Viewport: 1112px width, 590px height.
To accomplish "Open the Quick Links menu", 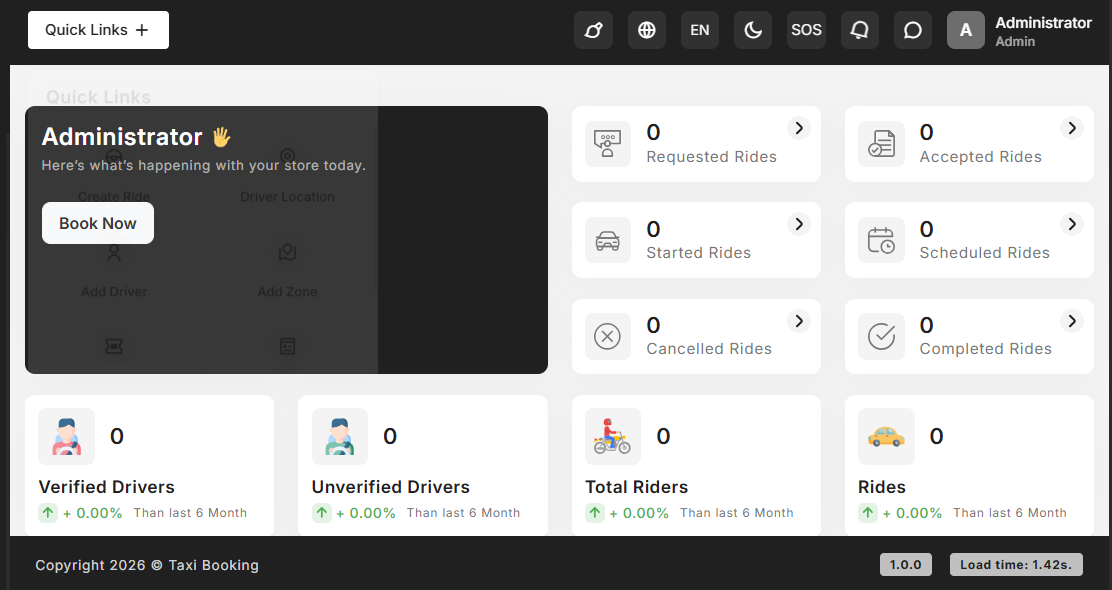I will (x=98, y=30).
